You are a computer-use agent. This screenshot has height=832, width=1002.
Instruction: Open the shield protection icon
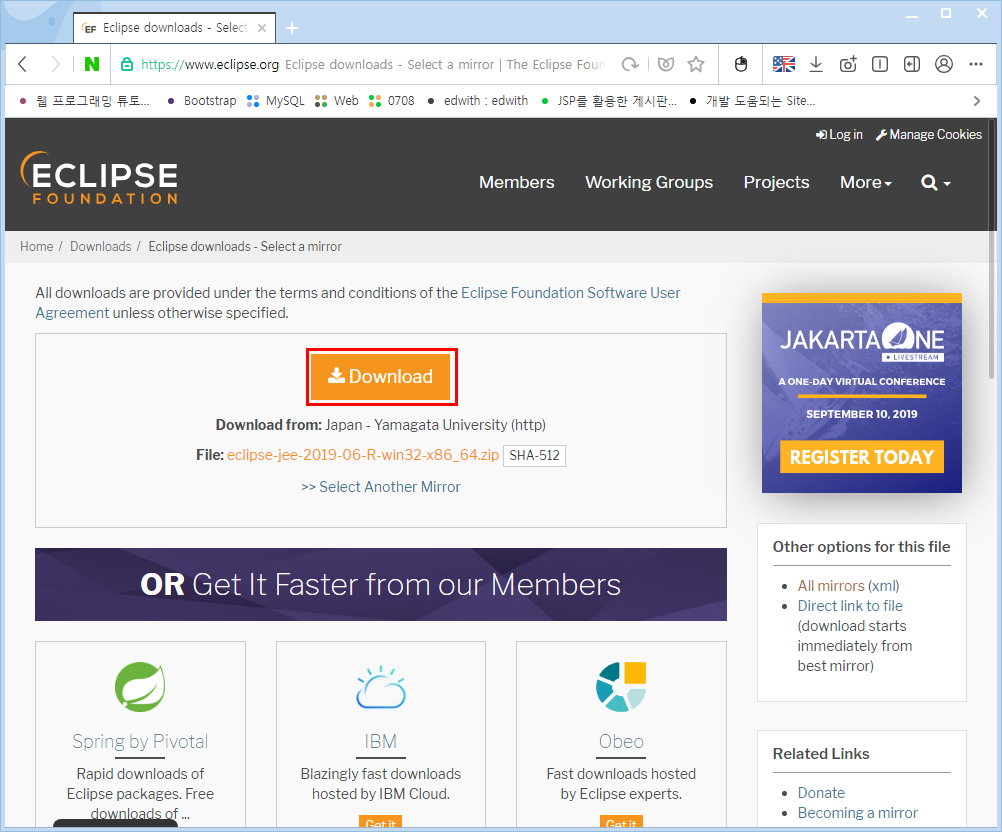click(x=666, y=64)
